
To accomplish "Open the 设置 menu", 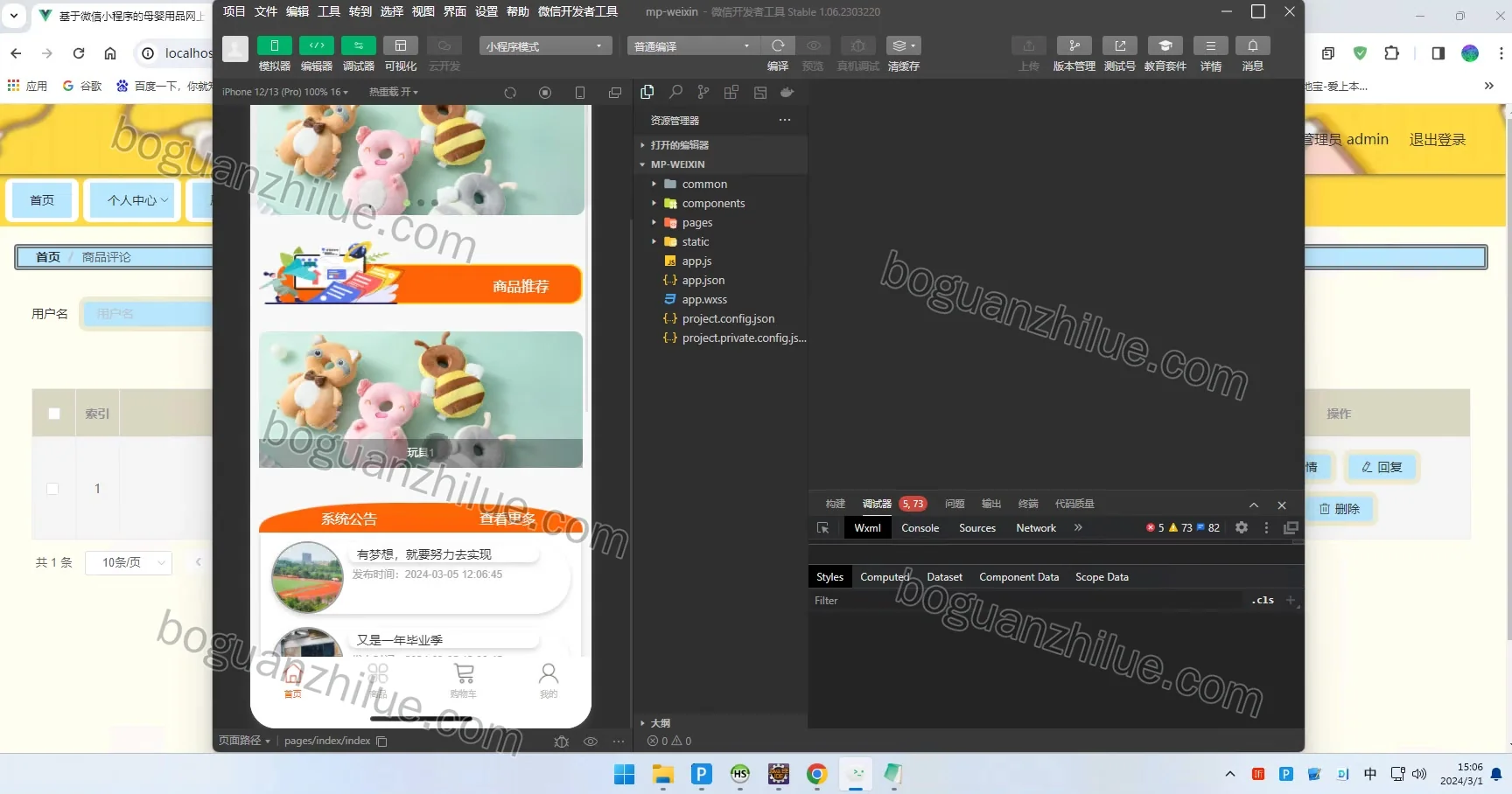I will click(486, 11).
